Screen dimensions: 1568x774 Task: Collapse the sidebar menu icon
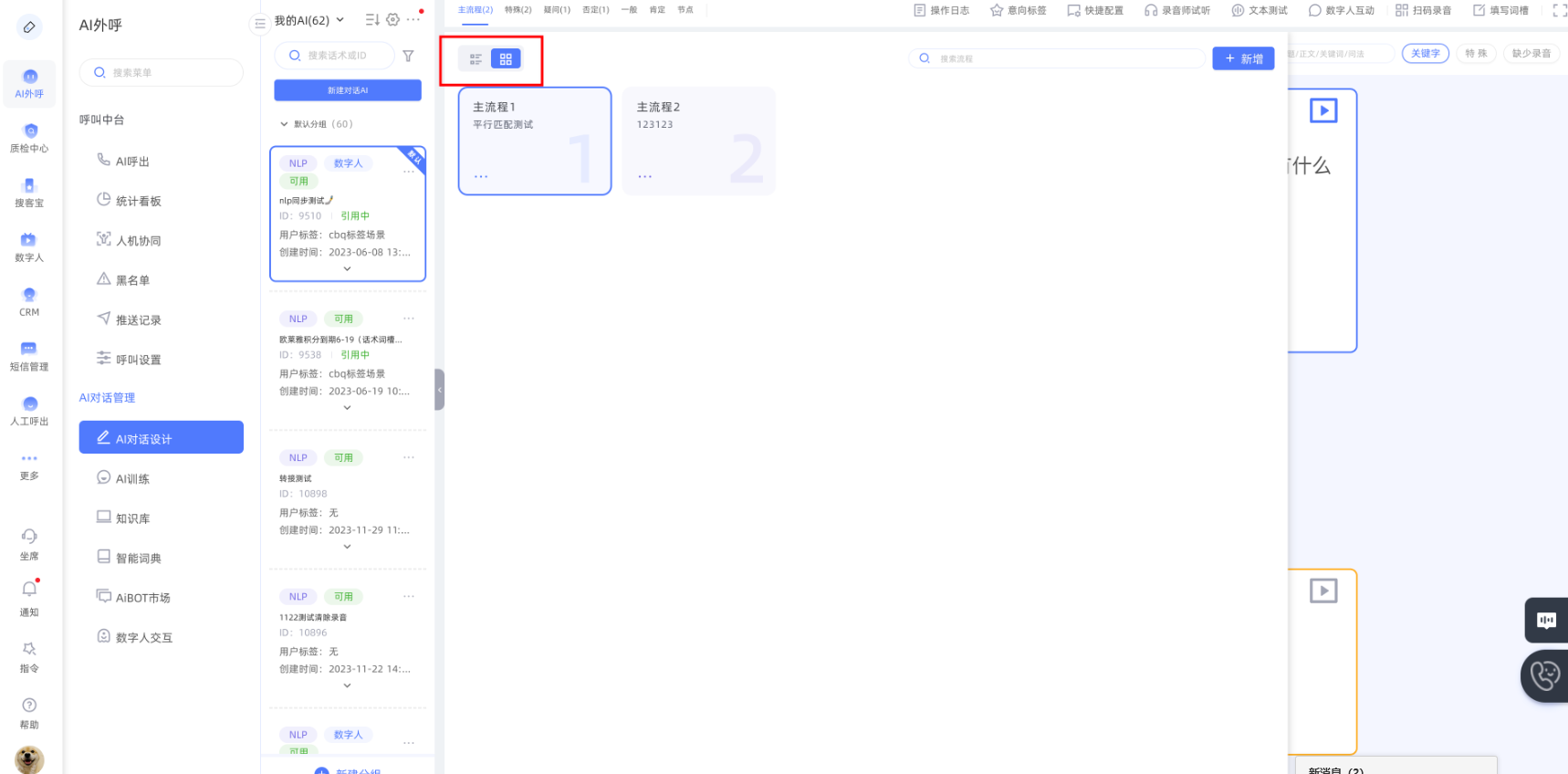pyautogui.click(x=260, y=24)
